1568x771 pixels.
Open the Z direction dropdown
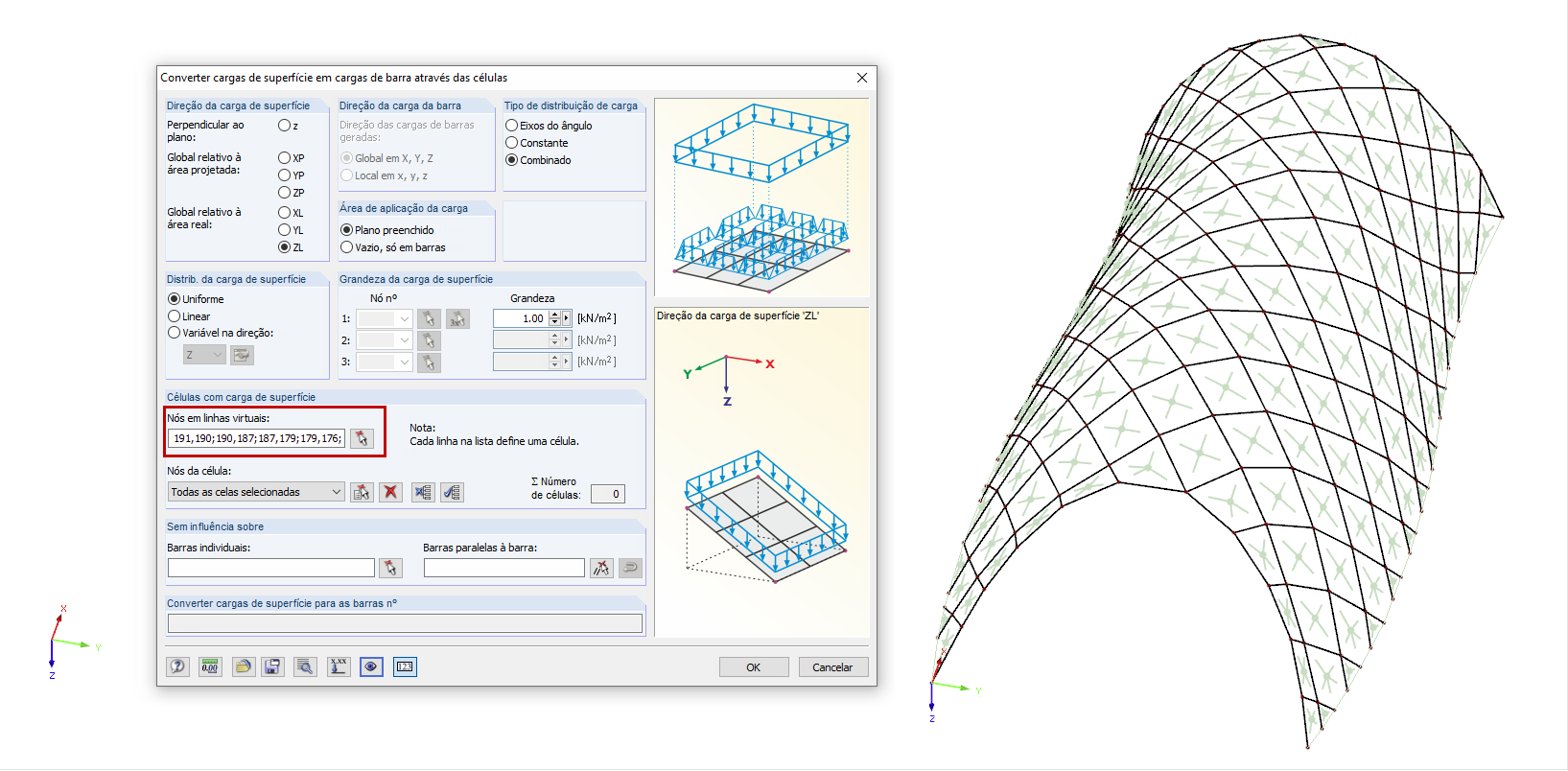point(204,355)
